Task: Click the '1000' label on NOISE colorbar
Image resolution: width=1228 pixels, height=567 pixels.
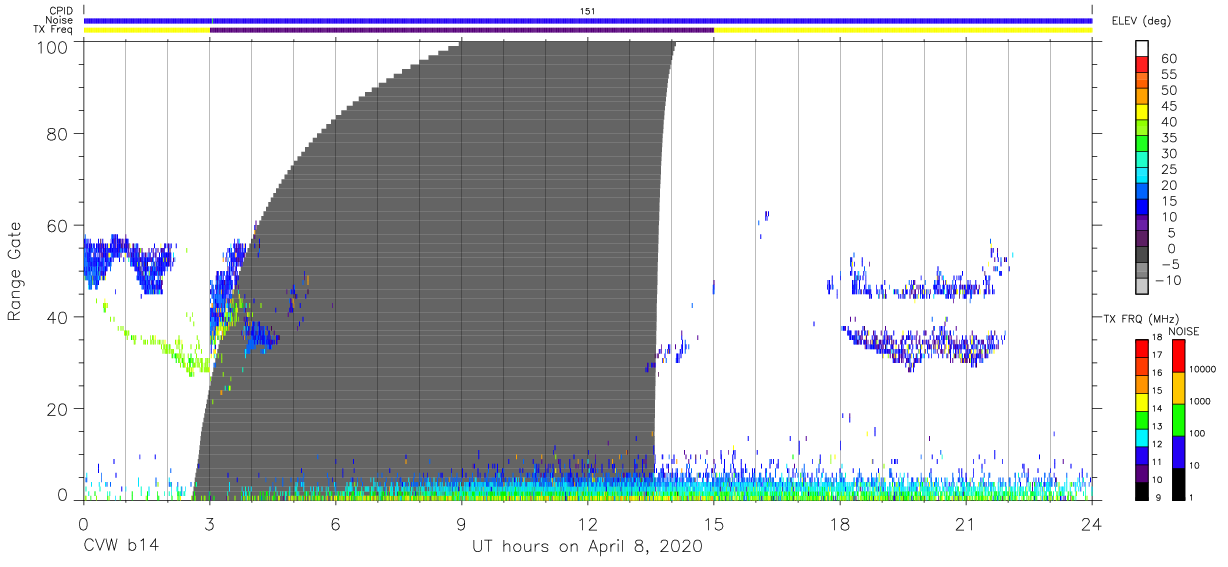Action: [1199, 401]
